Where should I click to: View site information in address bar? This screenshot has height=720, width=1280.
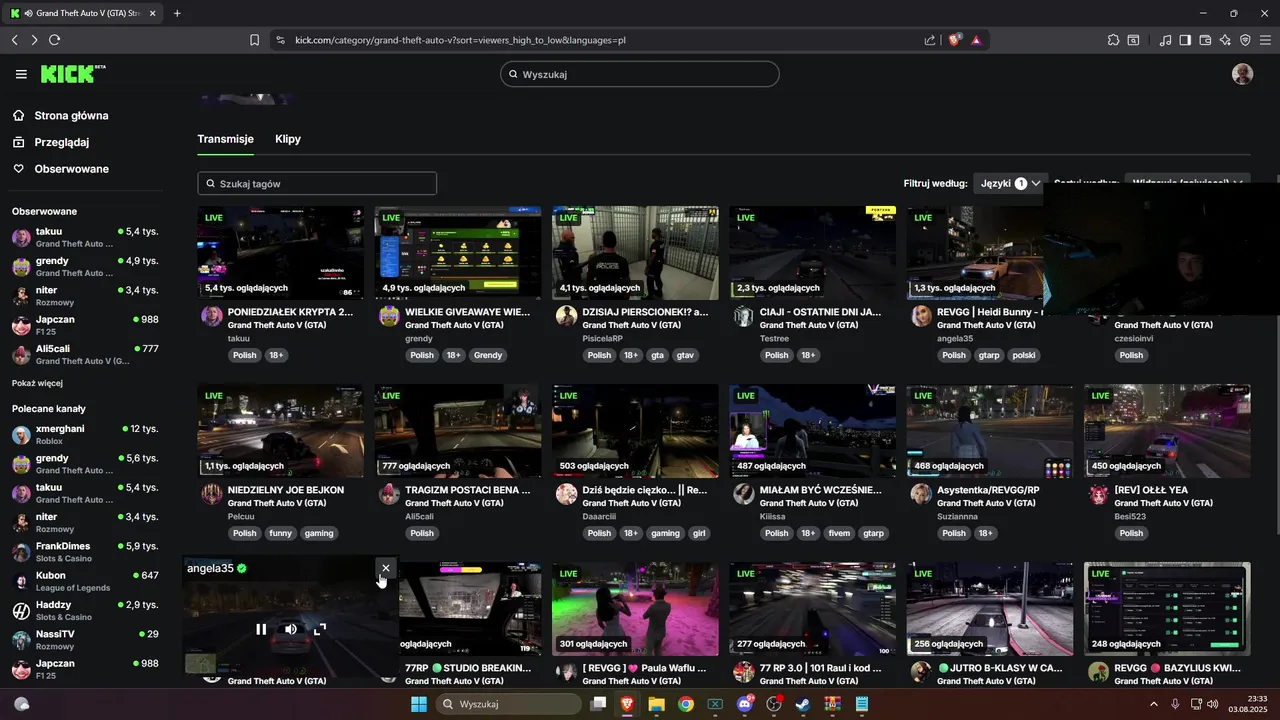click(x=280, y=40)
